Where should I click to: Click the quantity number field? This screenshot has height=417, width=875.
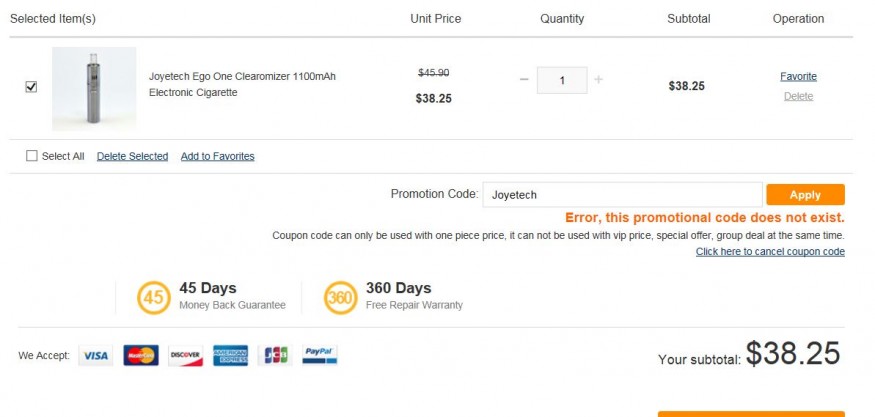pyautogui.click(x=562, y=80)
